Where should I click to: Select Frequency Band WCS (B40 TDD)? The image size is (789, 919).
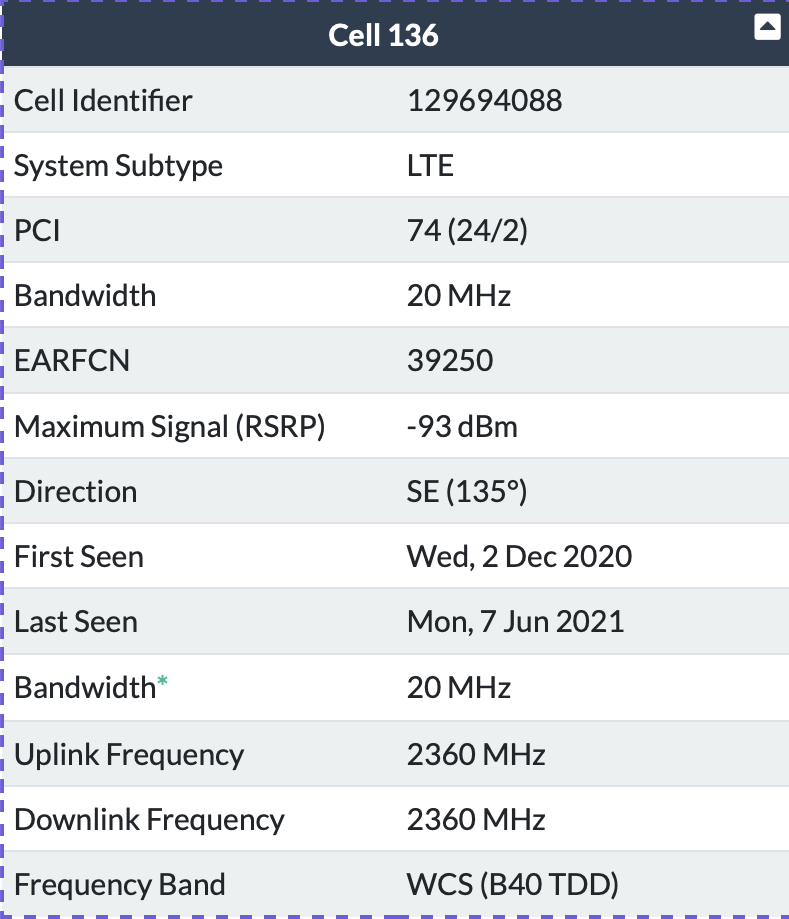(513, 884)
